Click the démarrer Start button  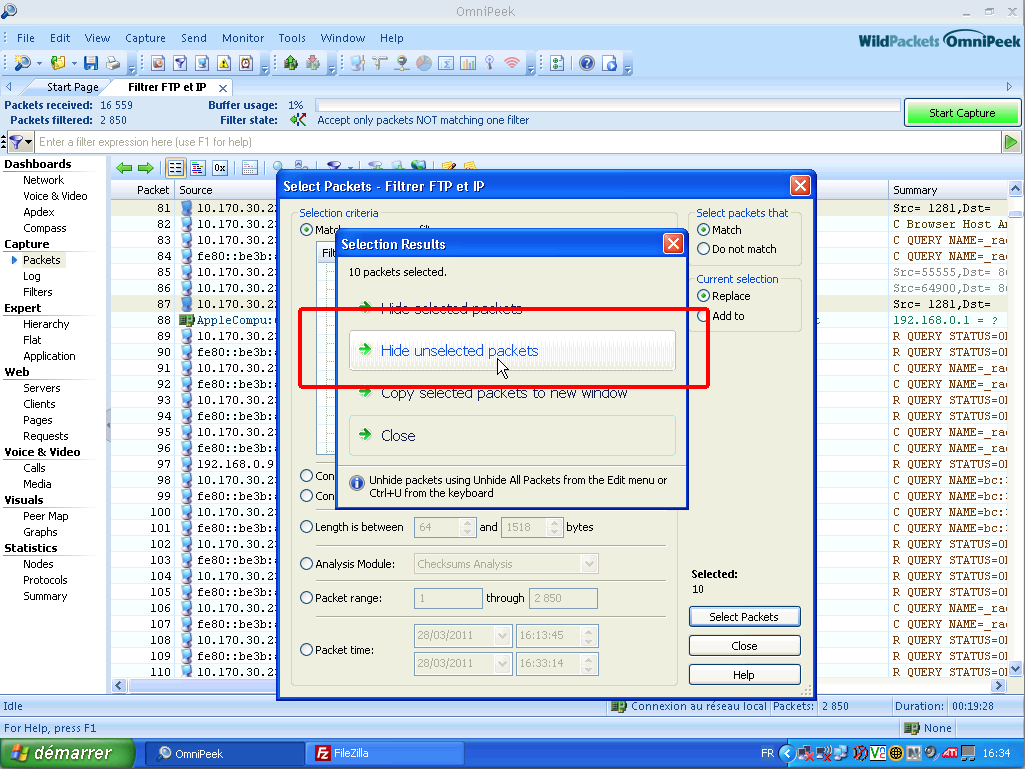68,753
